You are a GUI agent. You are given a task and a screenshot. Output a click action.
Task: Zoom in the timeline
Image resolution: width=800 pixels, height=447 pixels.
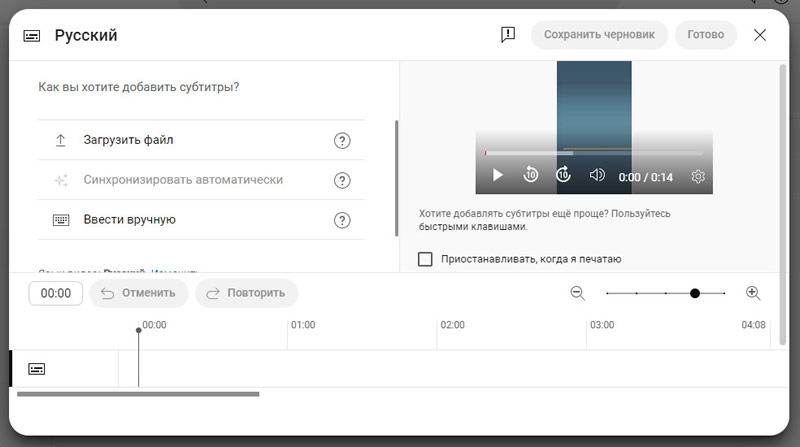click(x=753, y=293)
